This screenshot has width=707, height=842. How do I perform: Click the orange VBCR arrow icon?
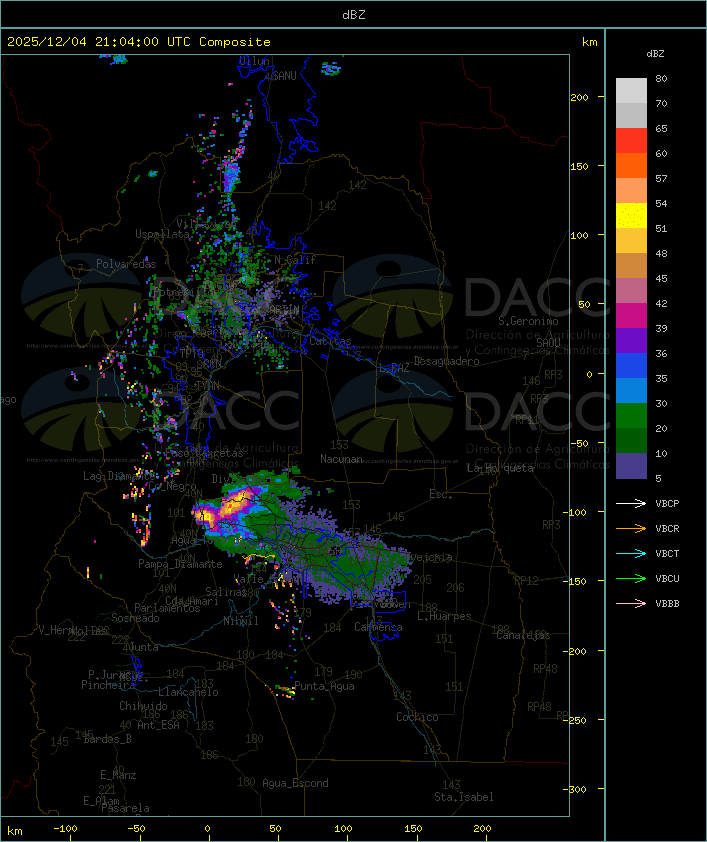(x=631, y=528)
